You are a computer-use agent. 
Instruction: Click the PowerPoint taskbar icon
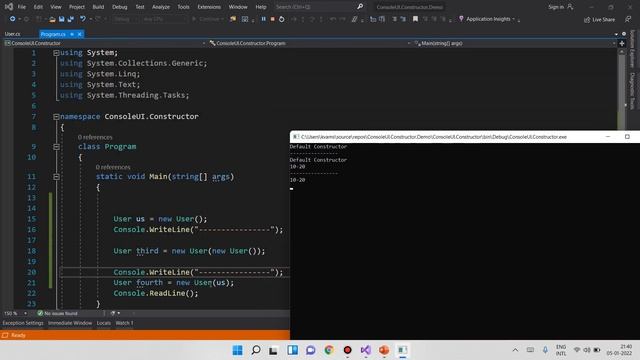coord(384,350)
